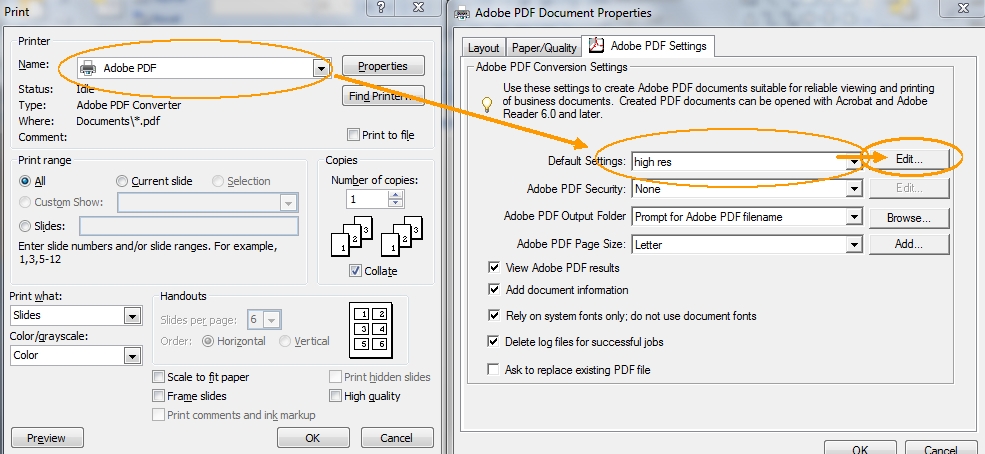This screenshot has height=454, width=985.
Task: Click the printer Properties button
Action: (x=383, y=66)
